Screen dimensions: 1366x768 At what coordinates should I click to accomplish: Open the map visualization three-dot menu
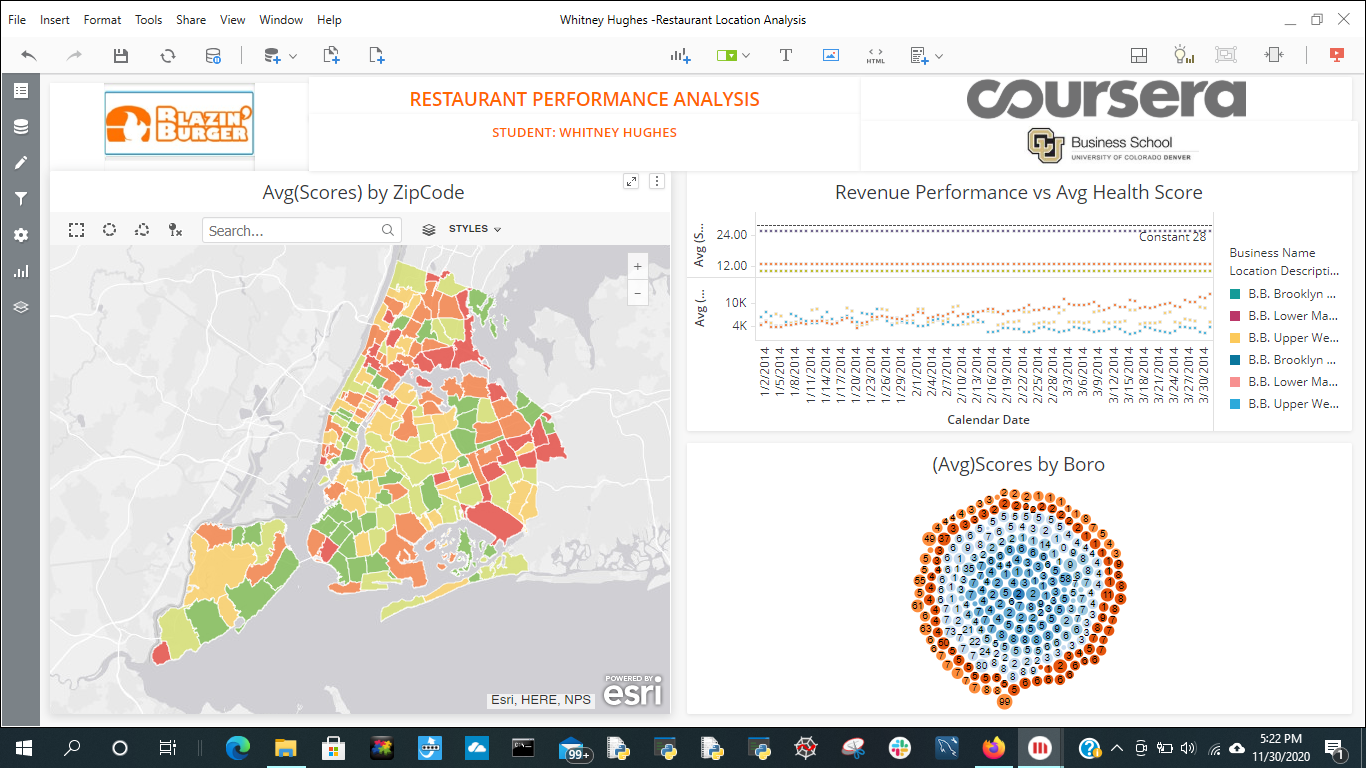pyautogui.click(x=657, y=181)
